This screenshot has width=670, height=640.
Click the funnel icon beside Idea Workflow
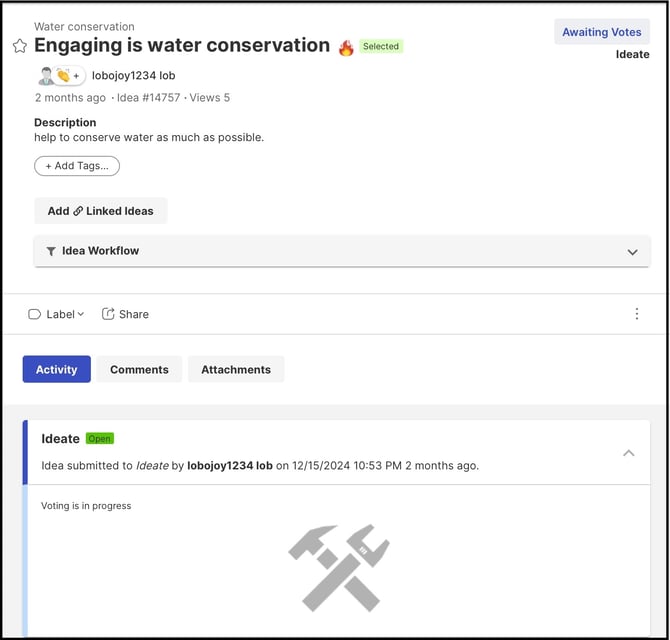(x=51, y=252)
